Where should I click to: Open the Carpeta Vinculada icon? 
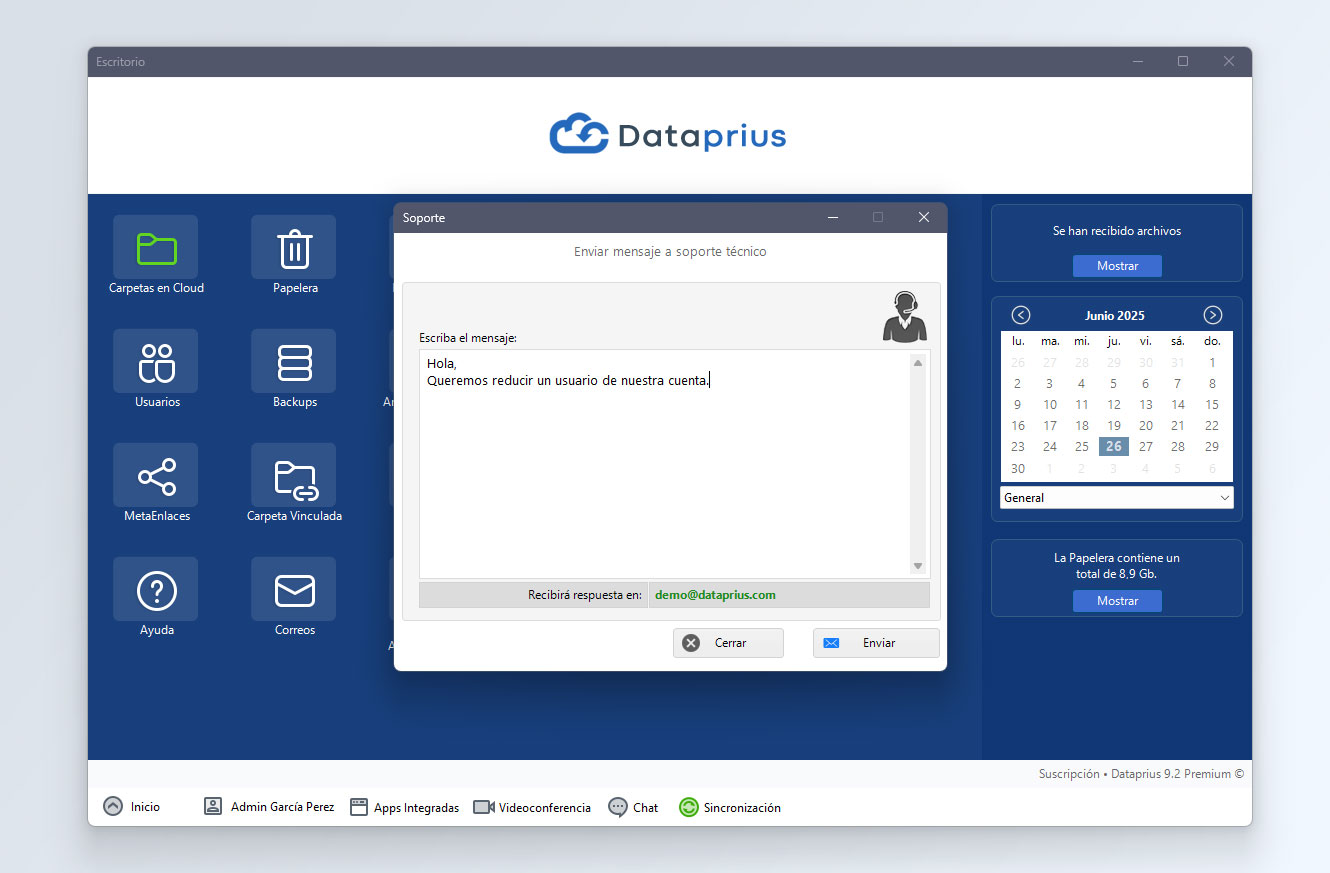tap(293, 475)
